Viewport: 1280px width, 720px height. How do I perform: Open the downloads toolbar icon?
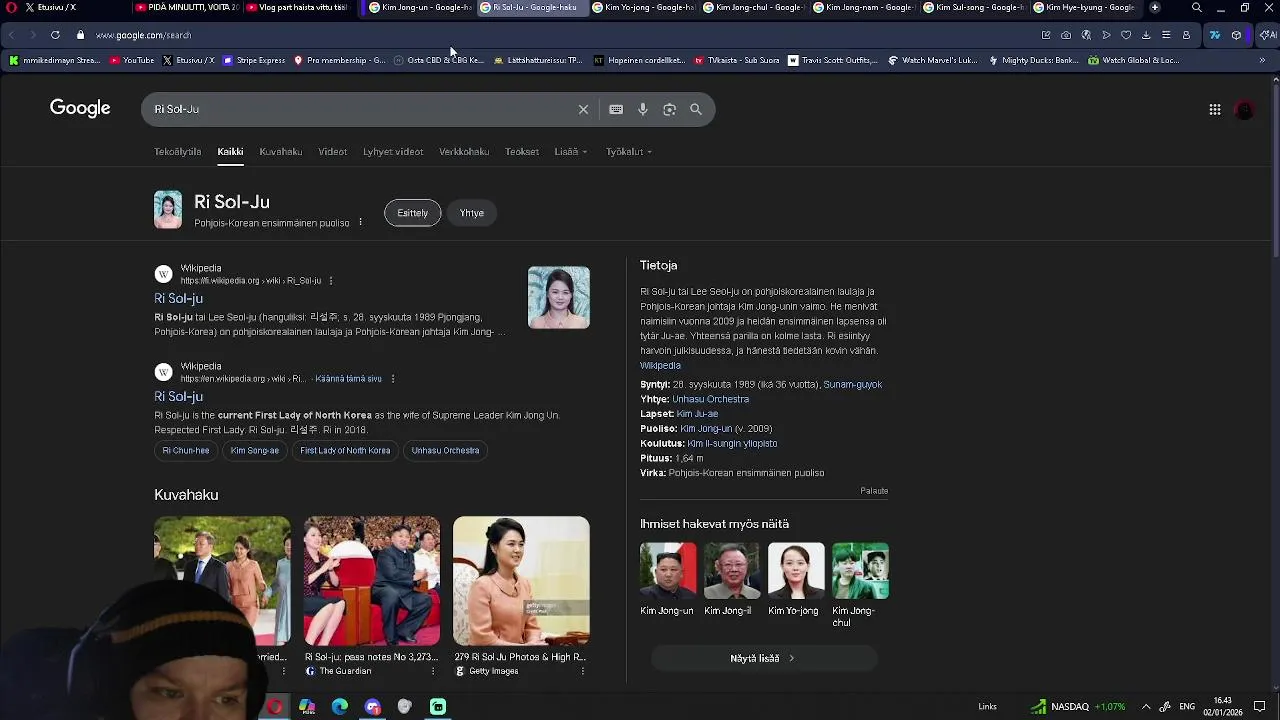pyautogui.click(x=1146, y=35)
